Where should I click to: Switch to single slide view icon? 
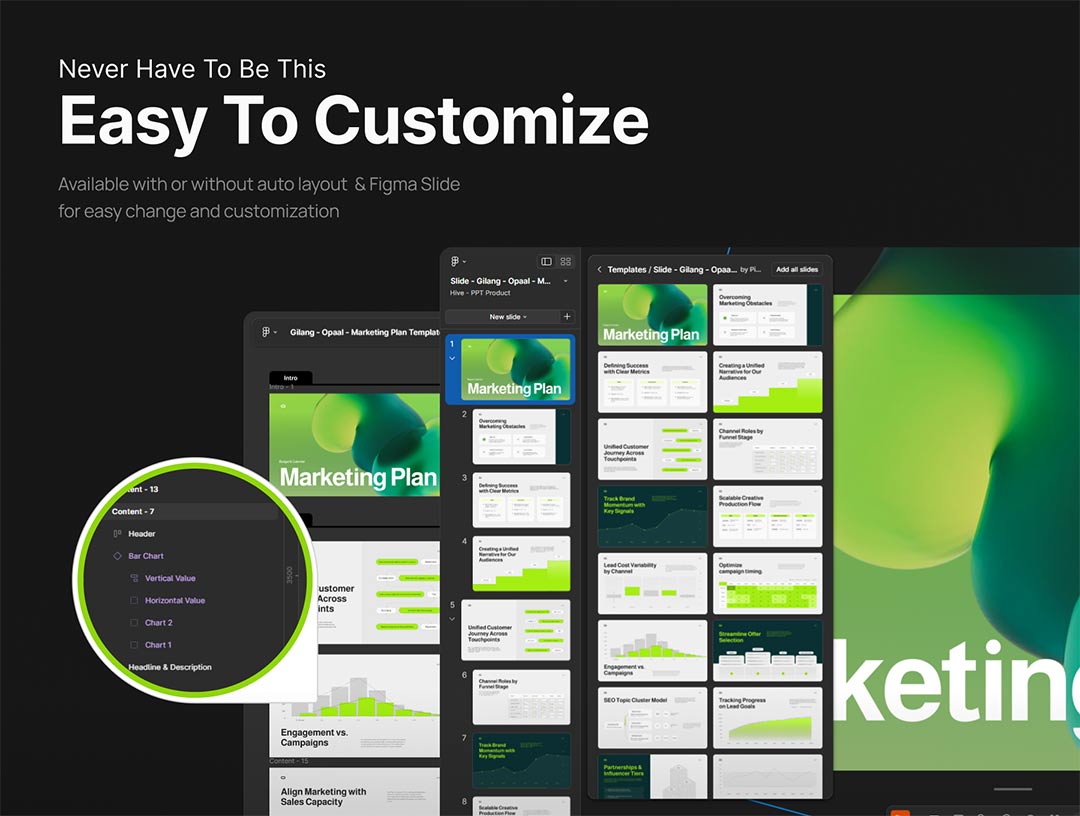pos(546,261)
